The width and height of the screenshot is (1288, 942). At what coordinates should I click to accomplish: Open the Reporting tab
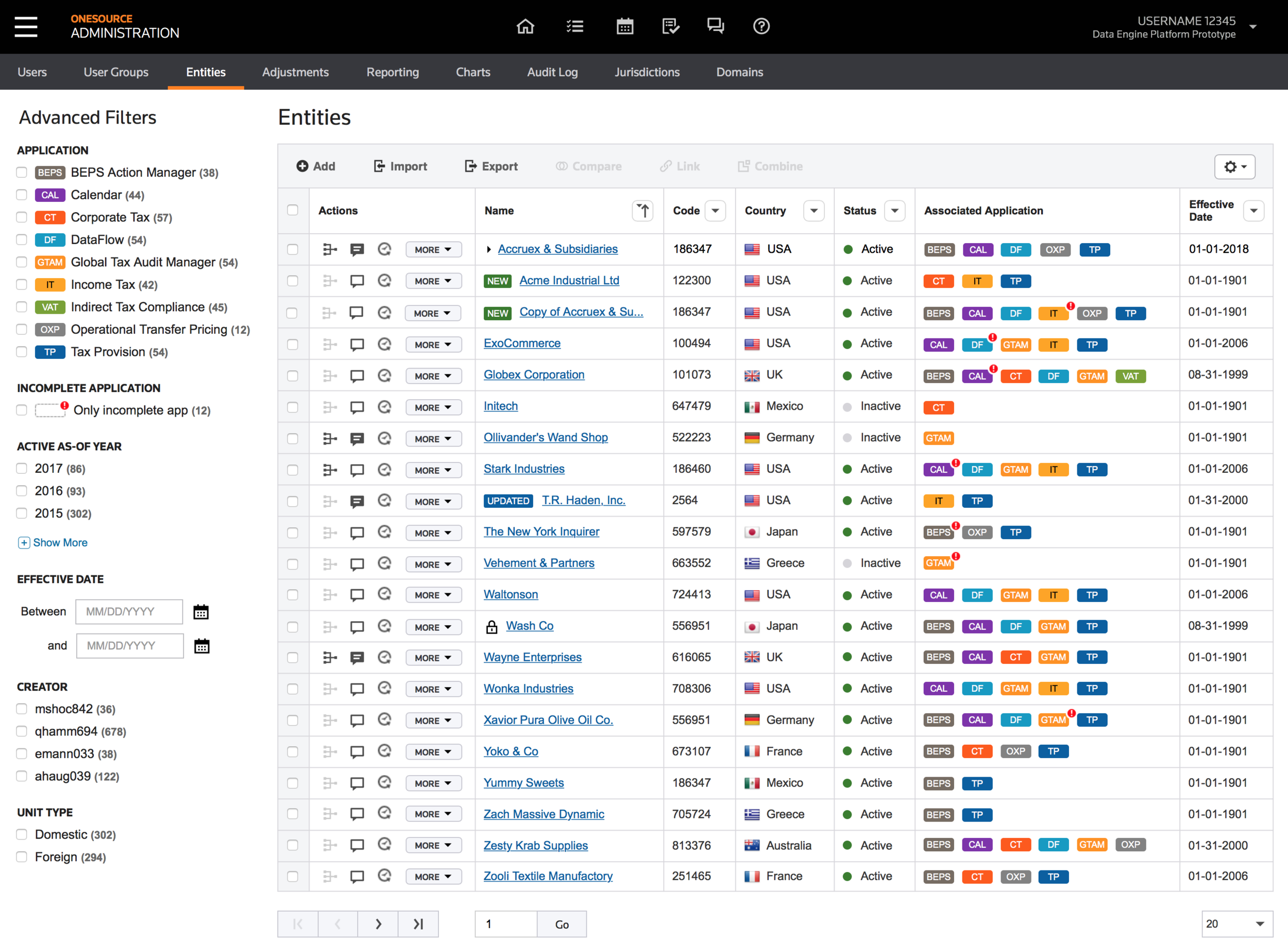point(393,72)
